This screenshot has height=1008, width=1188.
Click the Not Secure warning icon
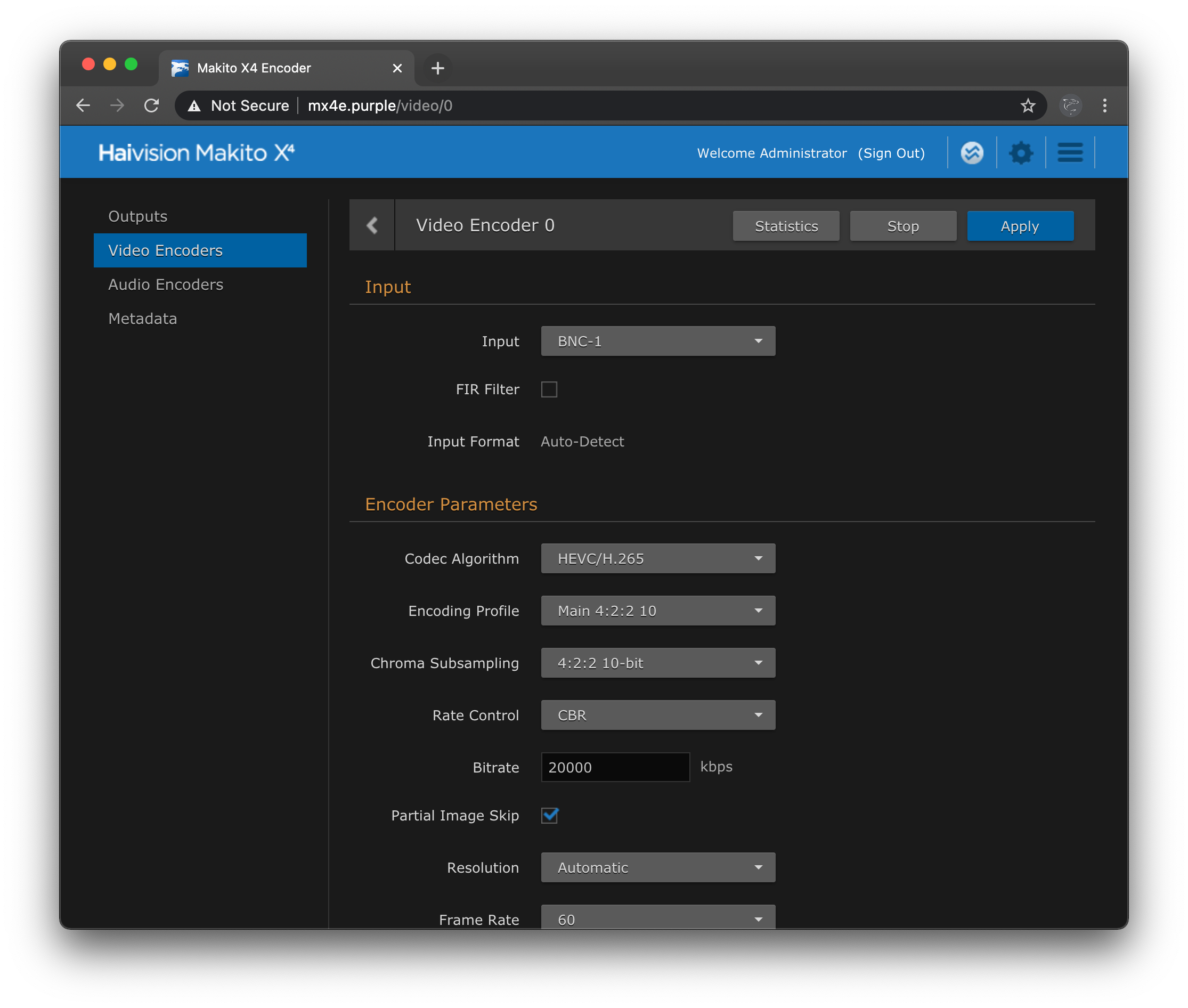pos(194,105)
